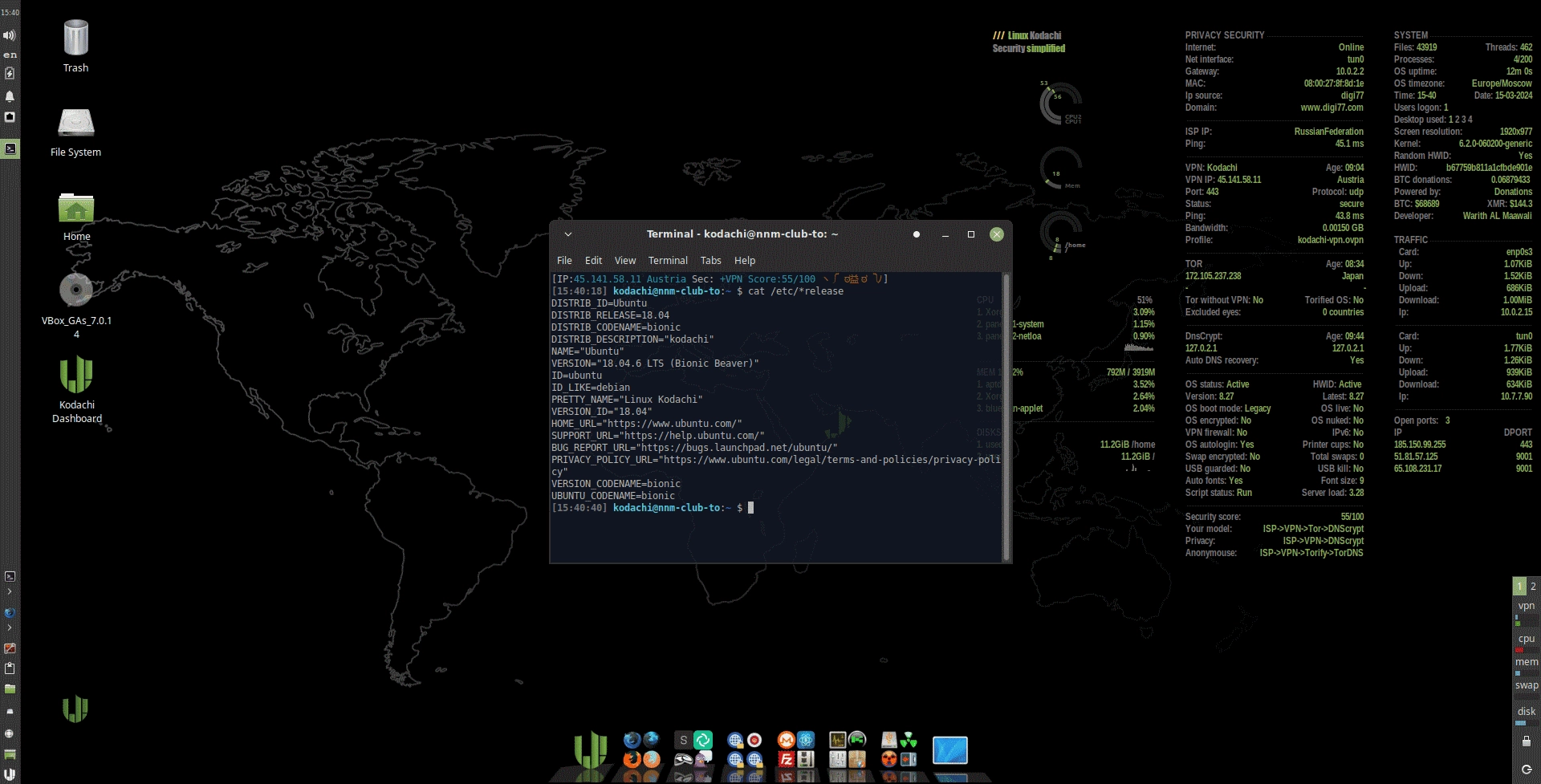The width and height of the screenshot is (1541, 784).
Task: Expand the arrow below the browser launcher
Action: click(x=10, y=628)
